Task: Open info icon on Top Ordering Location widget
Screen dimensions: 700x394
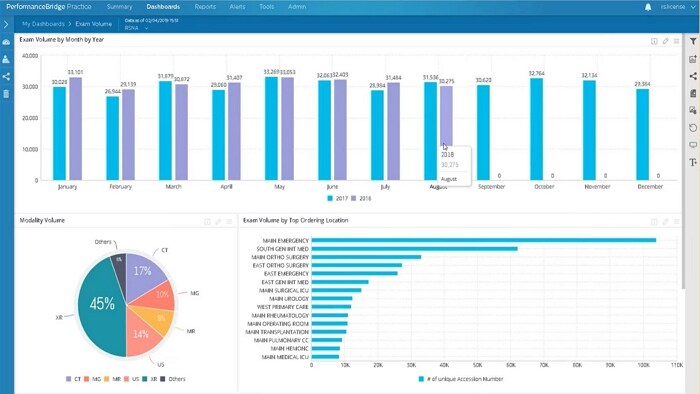Action: tap(654, 221)
